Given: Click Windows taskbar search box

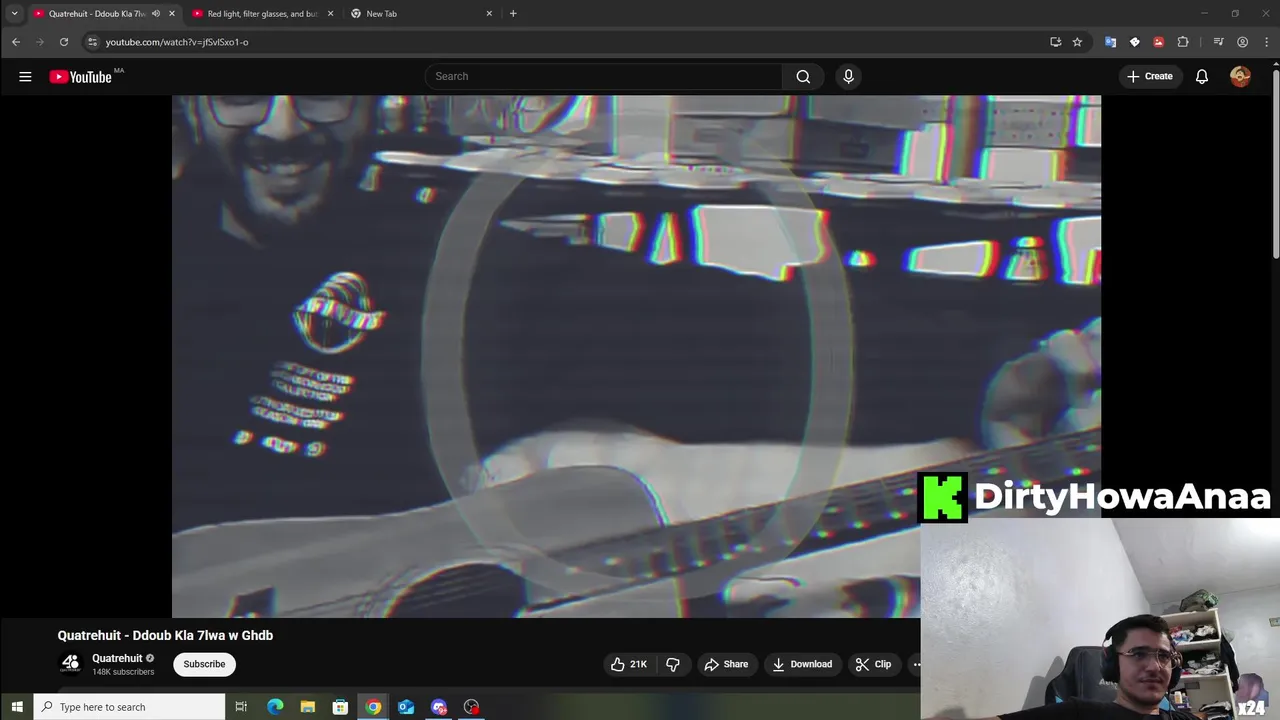Looking at the screenshot, I should point(130,707).
